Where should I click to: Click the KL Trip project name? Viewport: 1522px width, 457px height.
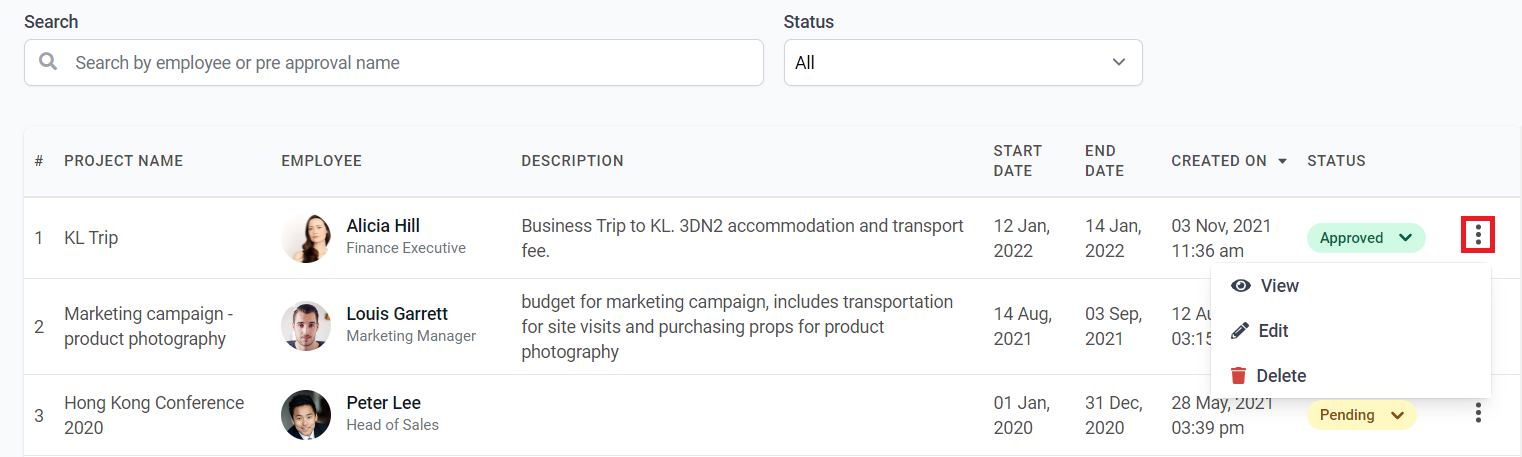91,238
